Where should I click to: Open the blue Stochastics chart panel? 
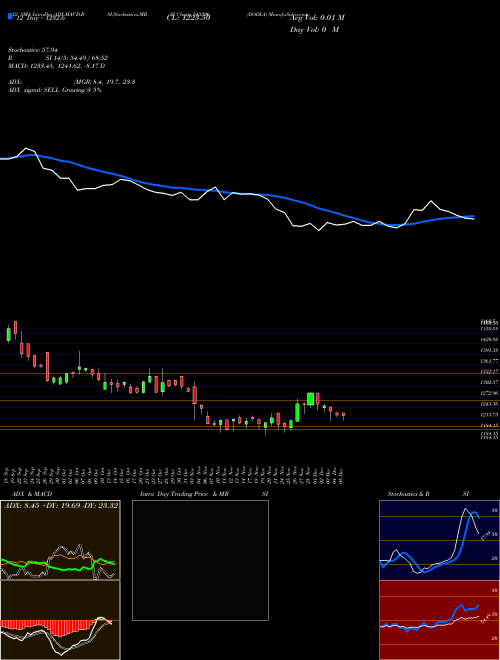tap(439, 540)
